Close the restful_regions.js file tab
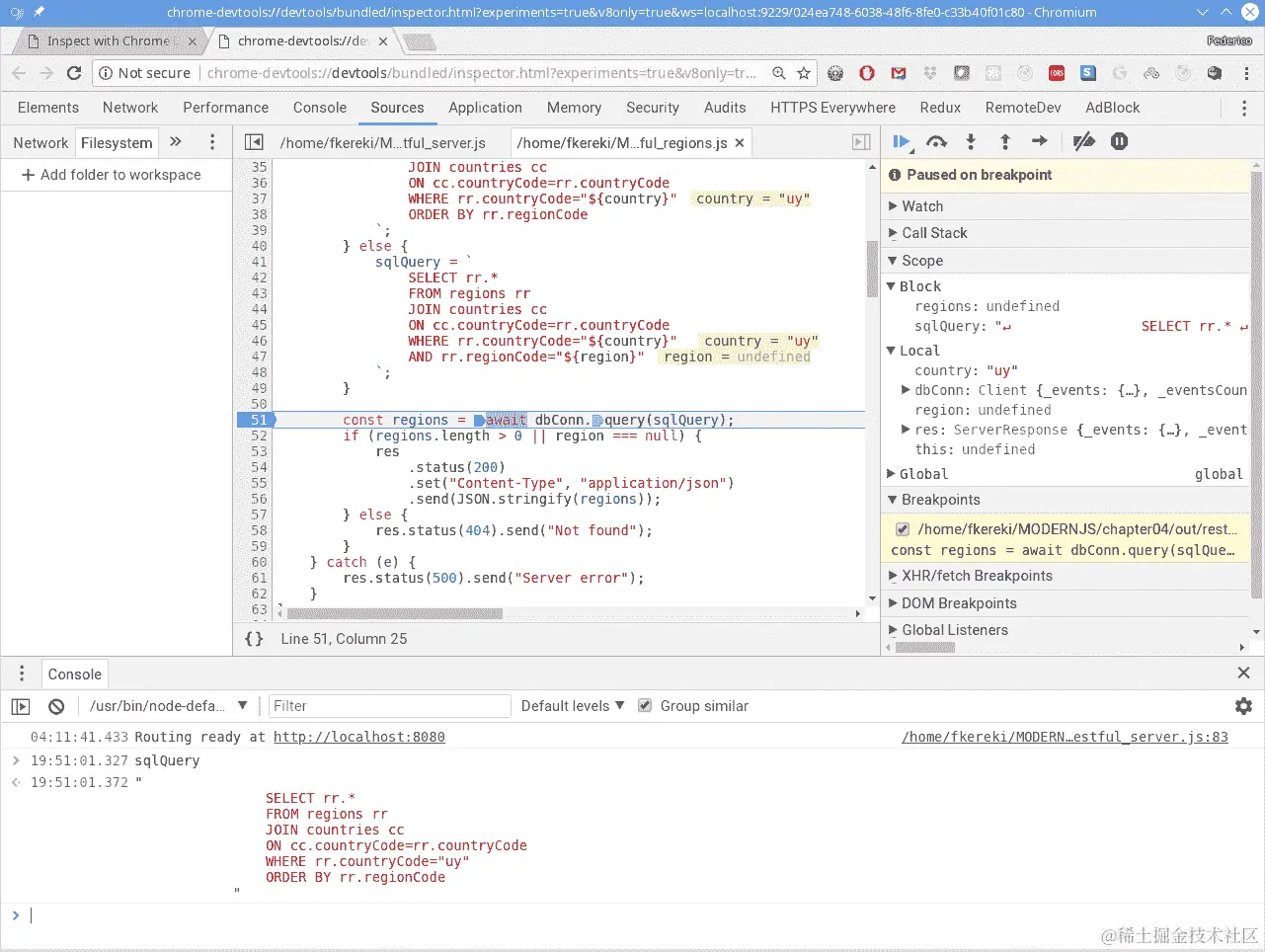 [739, 143]
